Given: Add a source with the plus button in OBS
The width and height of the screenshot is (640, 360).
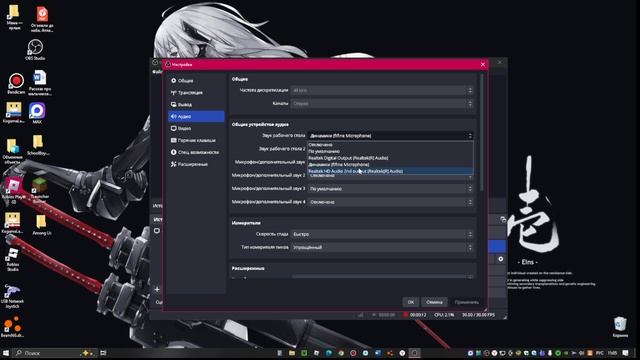Looking at the screenshot, I should pos(157,289).
